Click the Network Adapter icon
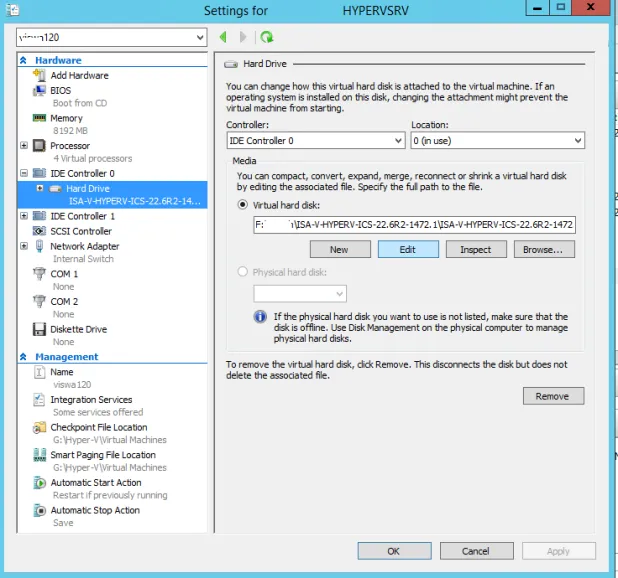This screenshot has height=578, width=618. click(39, 246)
